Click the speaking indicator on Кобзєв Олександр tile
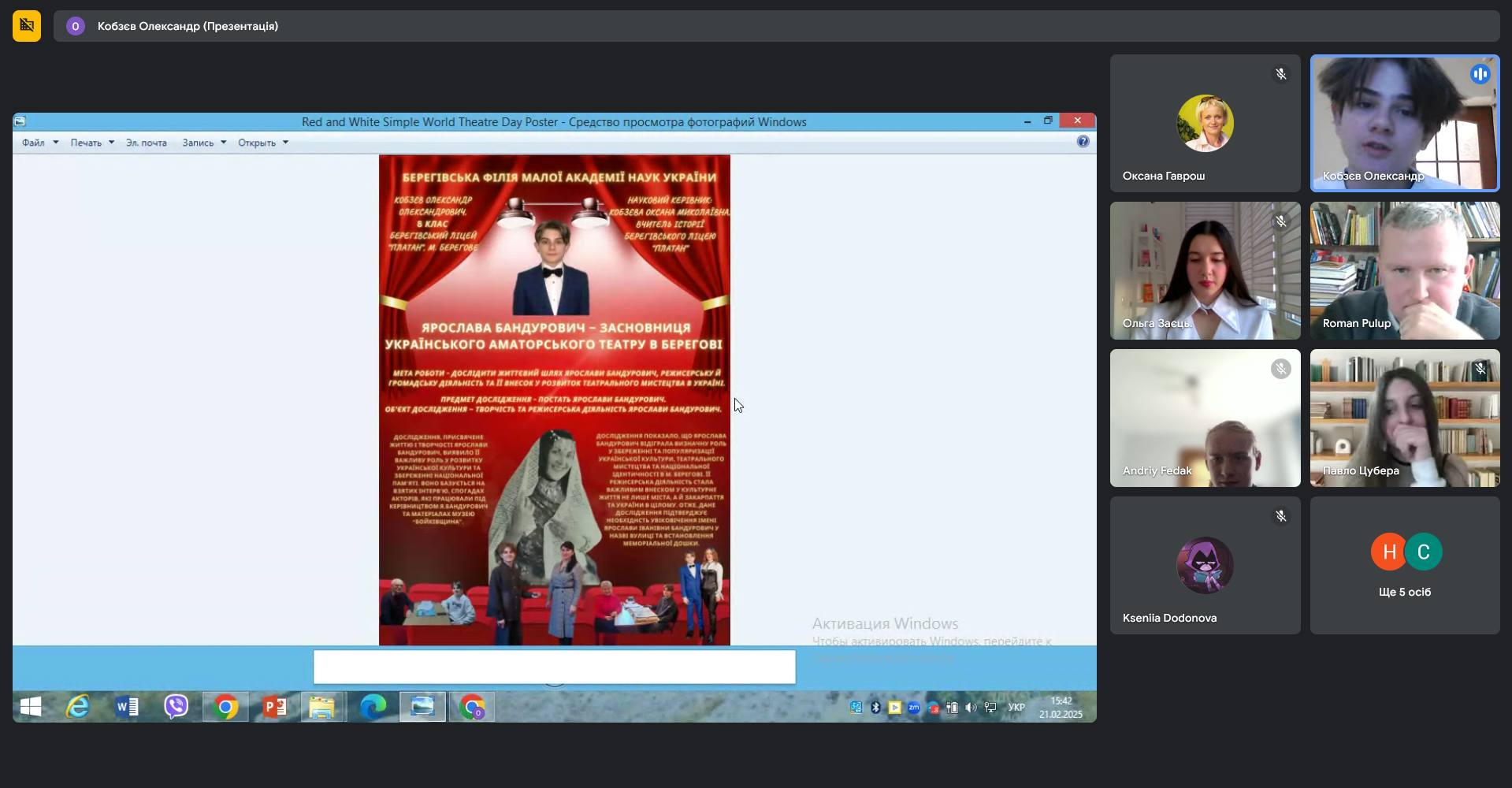Viewport: 1512px width, 788px height. pos(1480,74)
